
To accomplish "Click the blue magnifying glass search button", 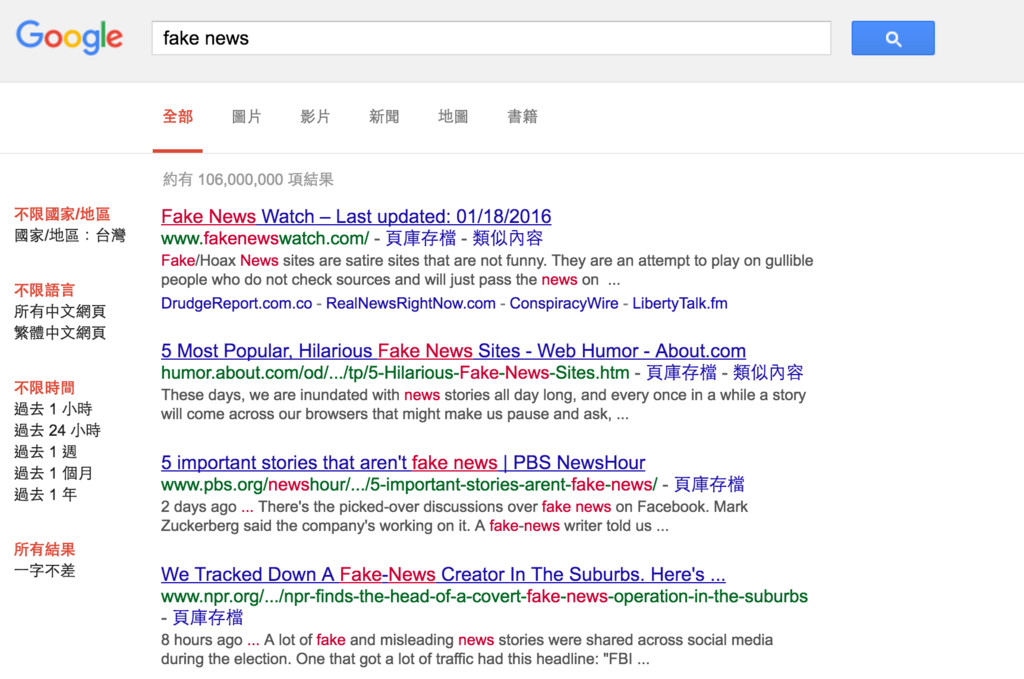I will pyautogui.click(x=892, y=39).
